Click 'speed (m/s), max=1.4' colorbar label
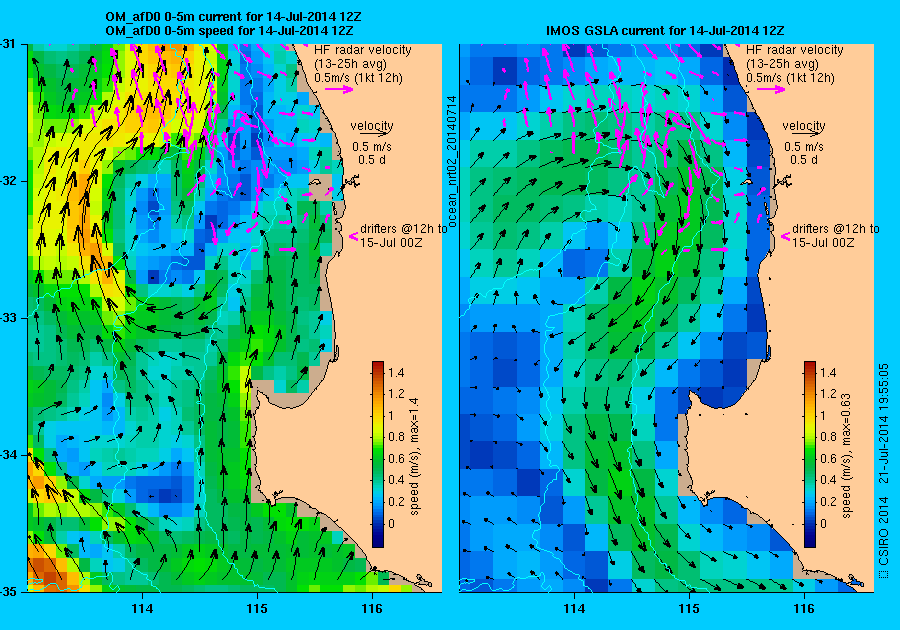The image size is (900, 630). click(414, 456)
